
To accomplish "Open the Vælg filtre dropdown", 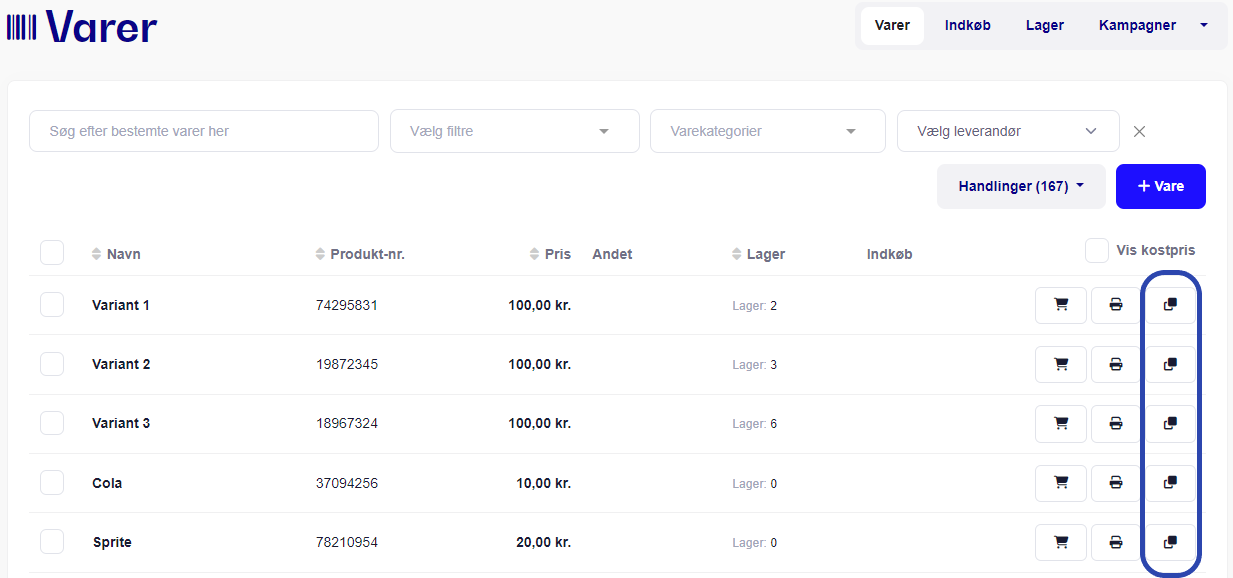I will (x=514, y=131).
